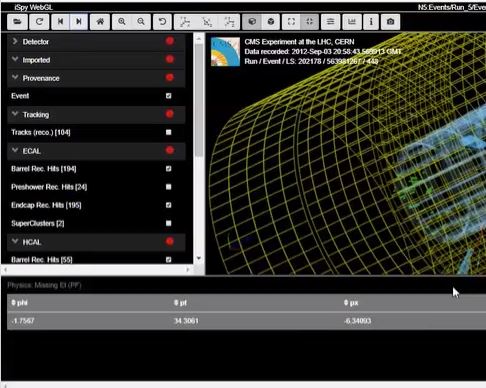This screenshot has height=388, width=486.
Task: Sort table by the pt column
Action: tap(180, 303)
